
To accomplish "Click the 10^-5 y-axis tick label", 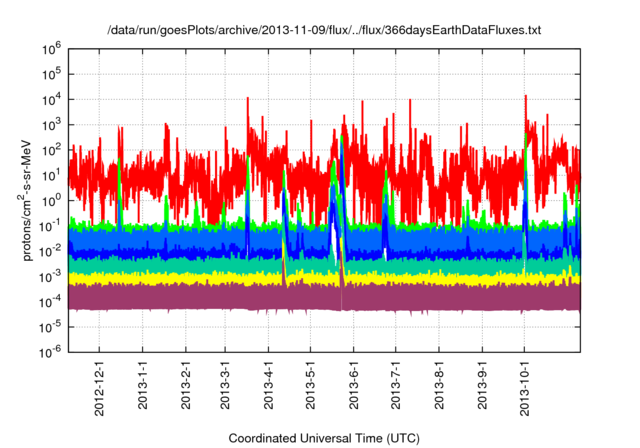I will pos(50,328).
